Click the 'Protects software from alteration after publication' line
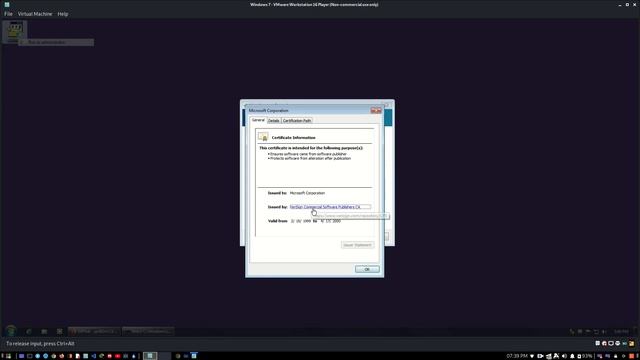The height and width of the screenshot is (360, 640). tap(309, 158)
